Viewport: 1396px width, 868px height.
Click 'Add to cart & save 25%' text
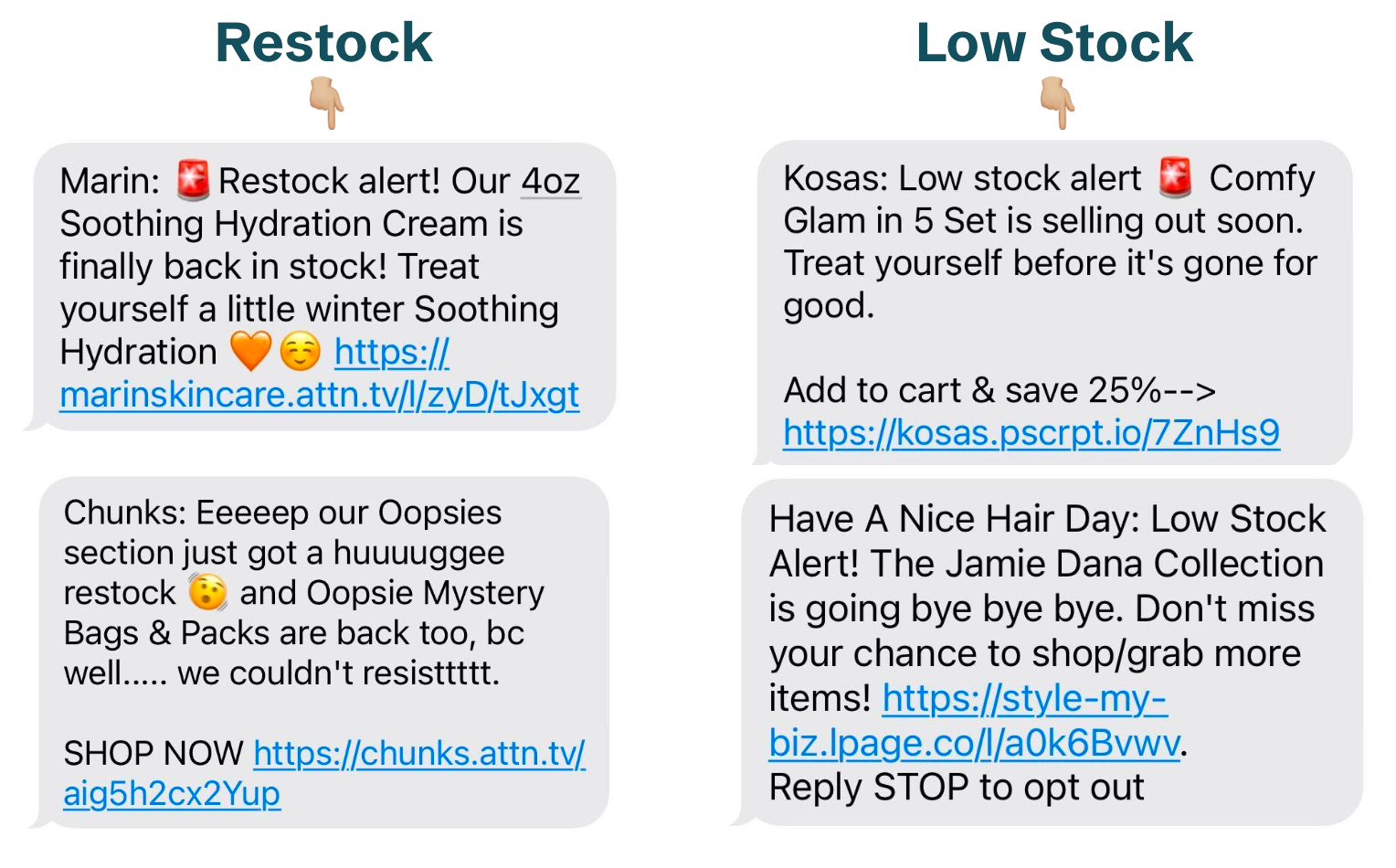coord(972,390)
